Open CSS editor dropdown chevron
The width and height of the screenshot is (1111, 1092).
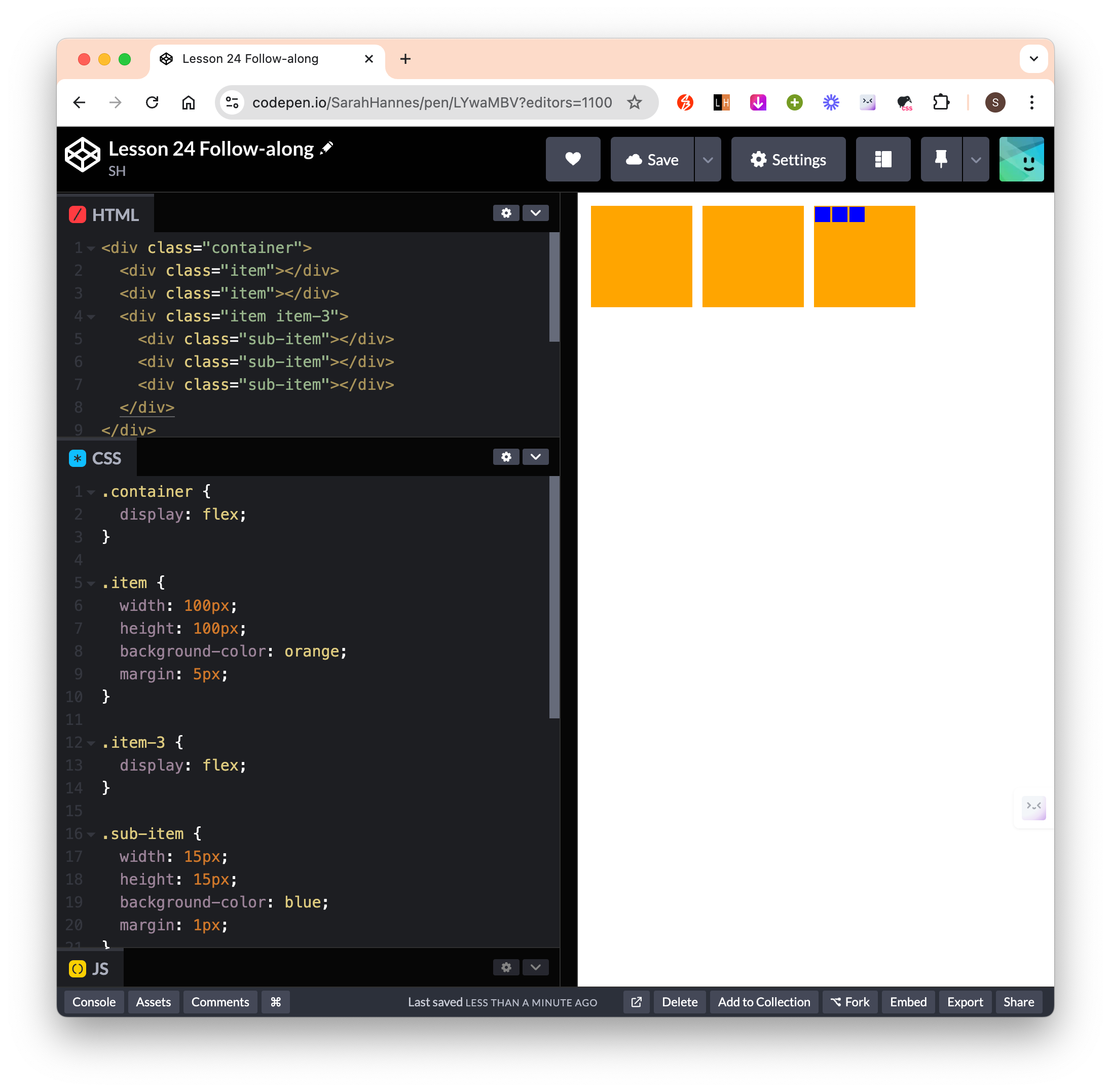[535, 457]
